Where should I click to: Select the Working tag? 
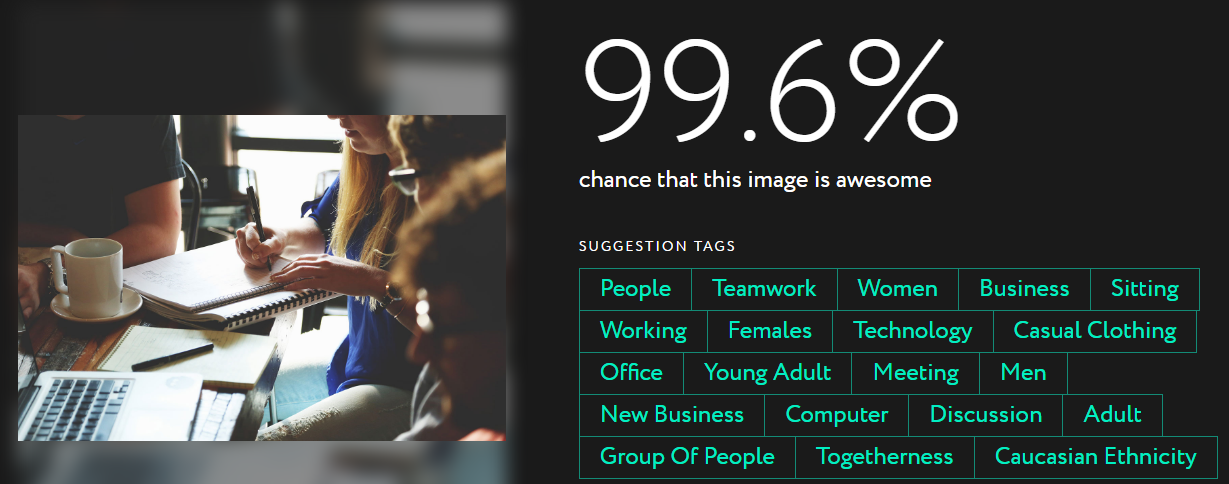click(643, 331)
